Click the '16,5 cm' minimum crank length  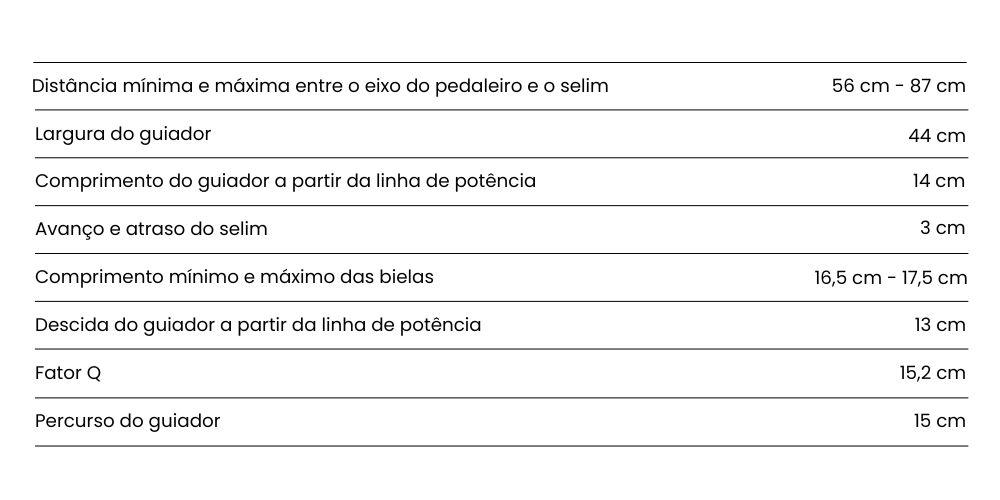(847, 278)
